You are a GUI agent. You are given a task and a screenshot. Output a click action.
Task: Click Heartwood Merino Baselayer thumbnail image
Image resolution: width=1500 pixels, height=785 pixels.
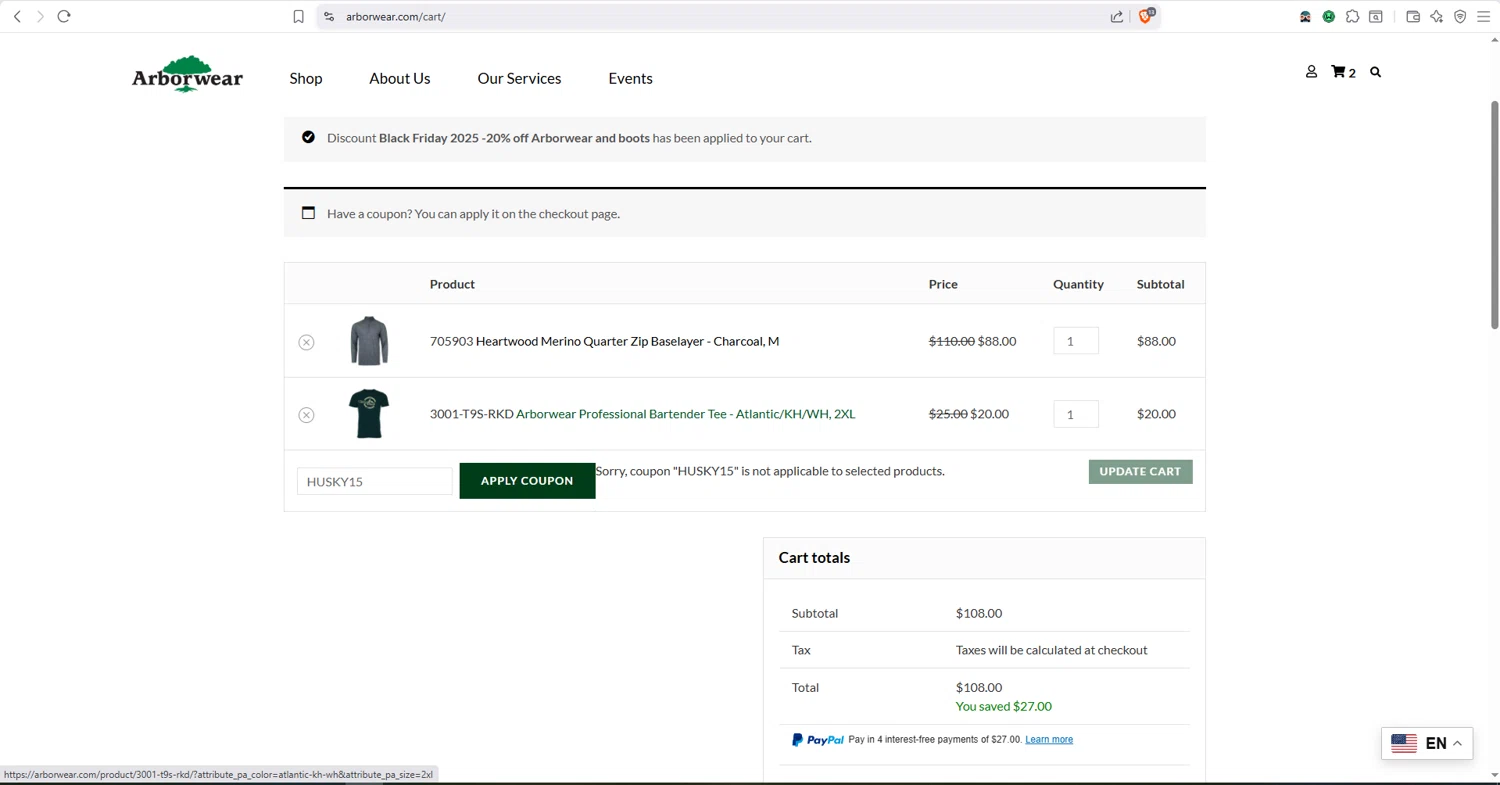(368, 341)
